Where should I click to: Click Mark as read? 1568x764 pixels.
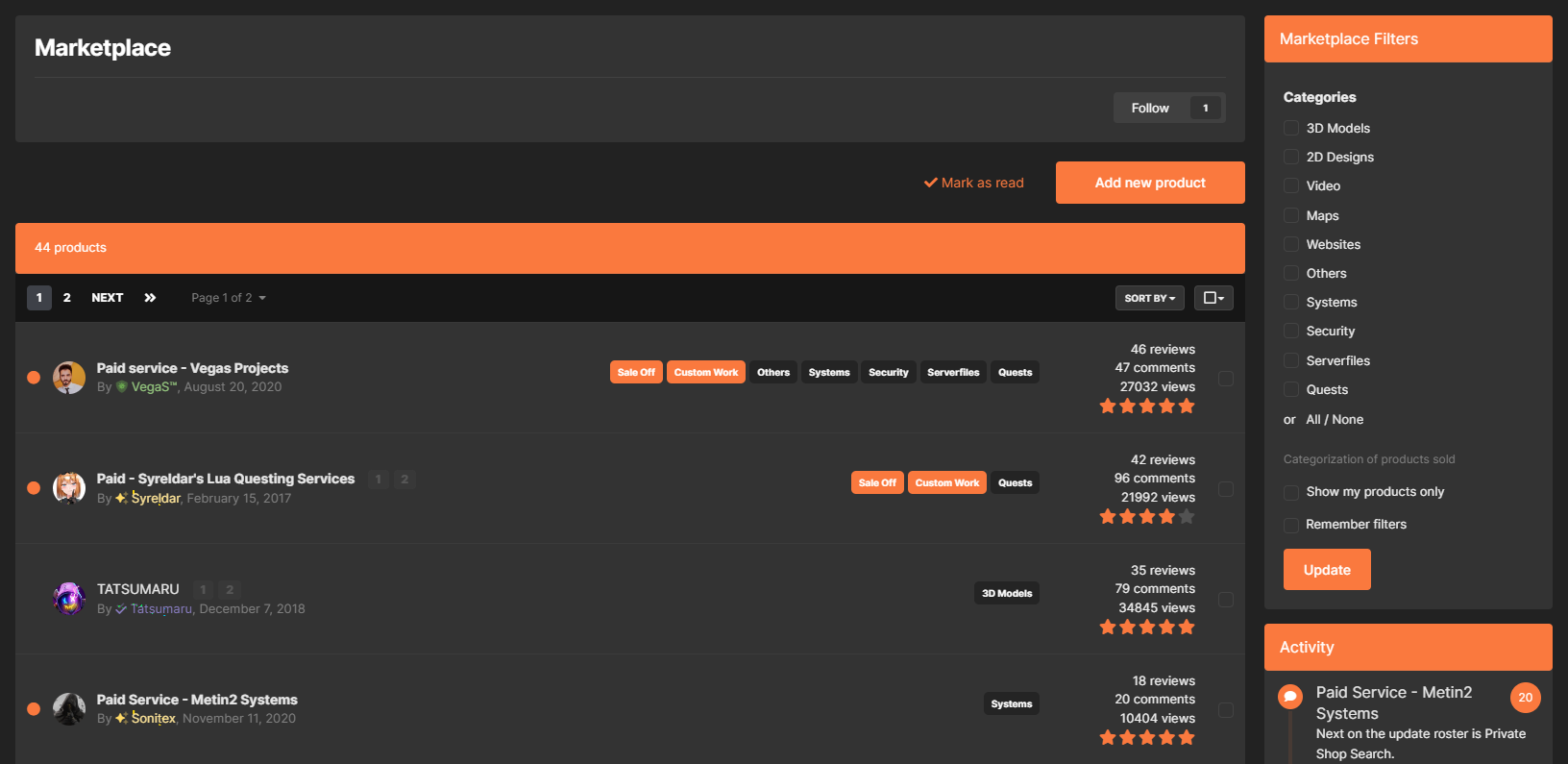(974, 183)
